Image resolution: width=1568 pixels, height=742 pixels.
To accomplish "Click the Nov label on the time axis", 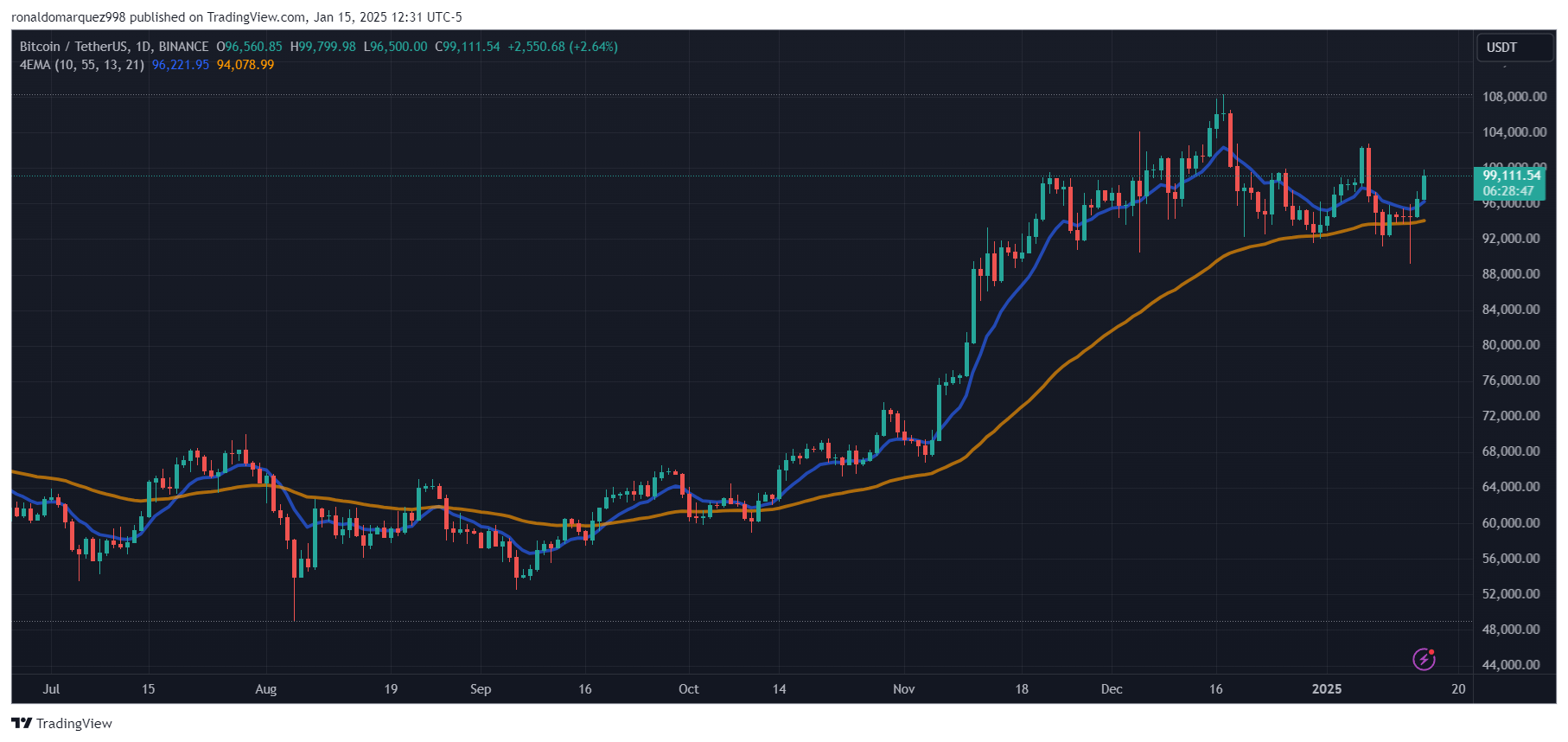I will tap(903, 689).
